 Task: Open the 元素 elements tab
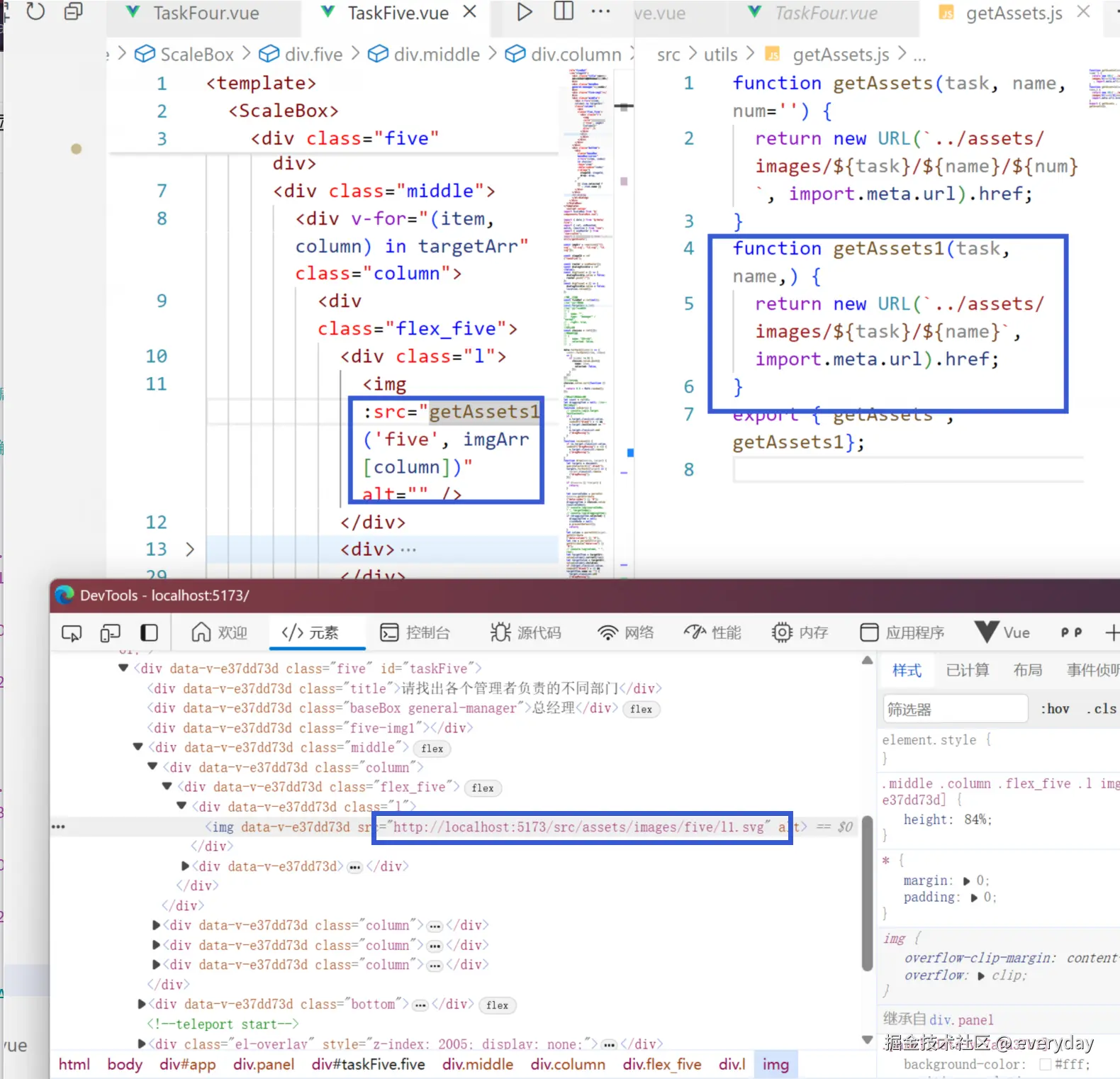tap(310, 632)
